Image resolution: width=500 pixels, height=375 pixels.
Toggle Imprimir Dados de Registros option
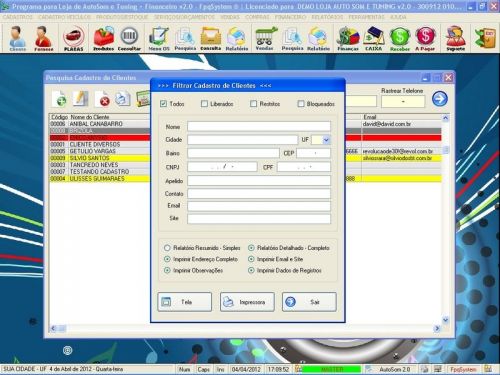coord(251,270)
